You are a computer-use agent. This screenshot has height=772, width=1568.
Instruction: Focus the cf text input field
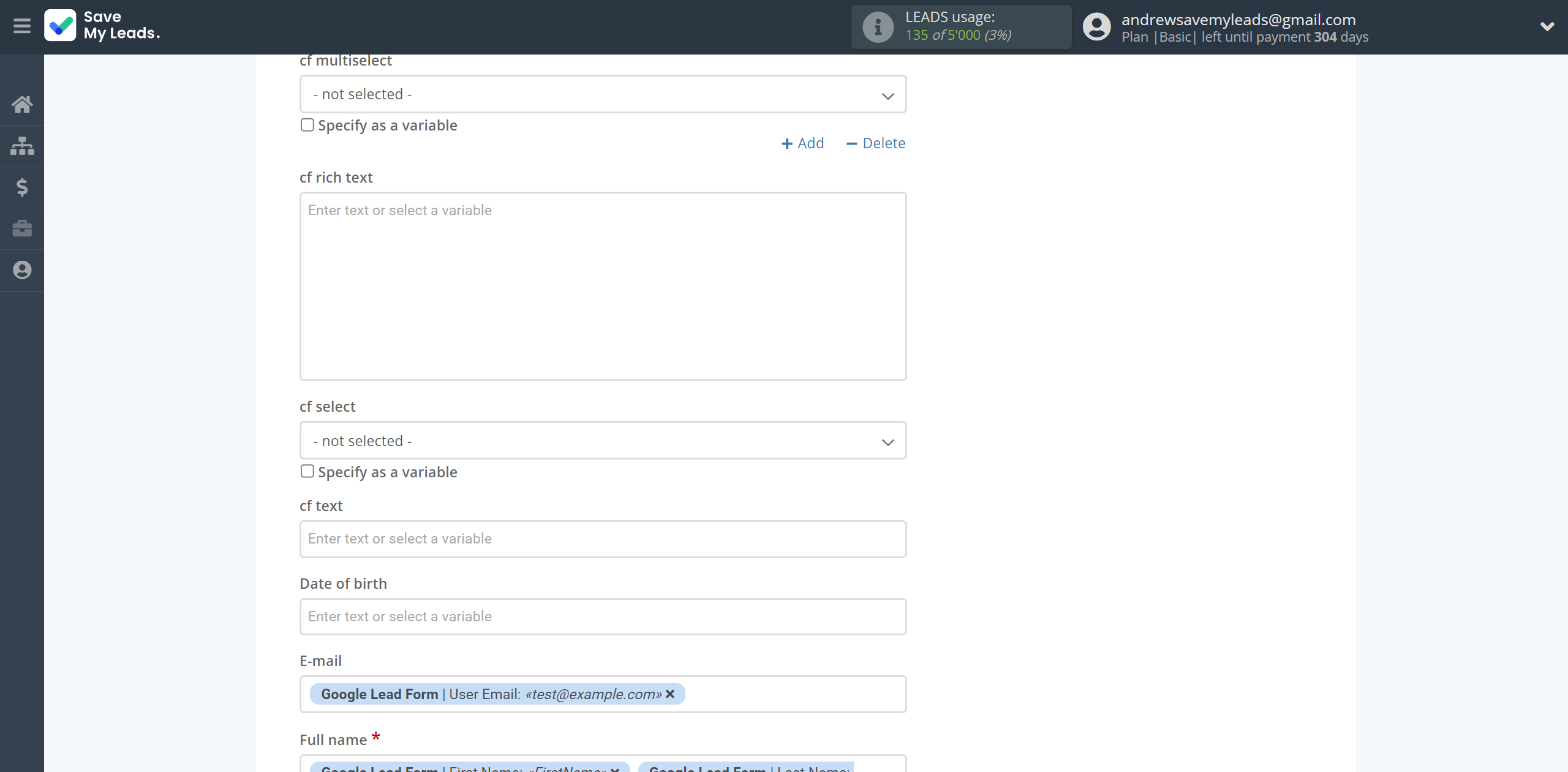[603, 539]
